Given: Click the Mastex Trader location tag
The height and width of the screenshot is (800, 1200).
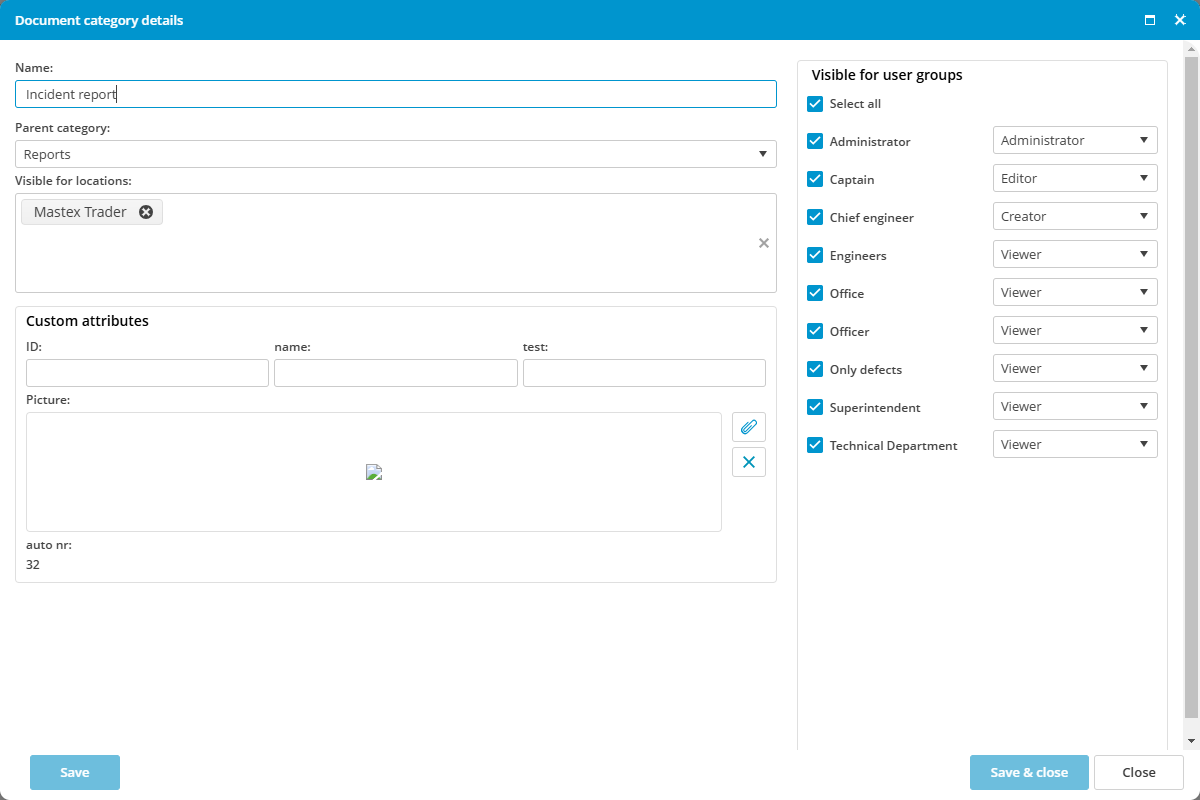Looking at the screenshot, I should pyautogui.click(x=92, y=212).
